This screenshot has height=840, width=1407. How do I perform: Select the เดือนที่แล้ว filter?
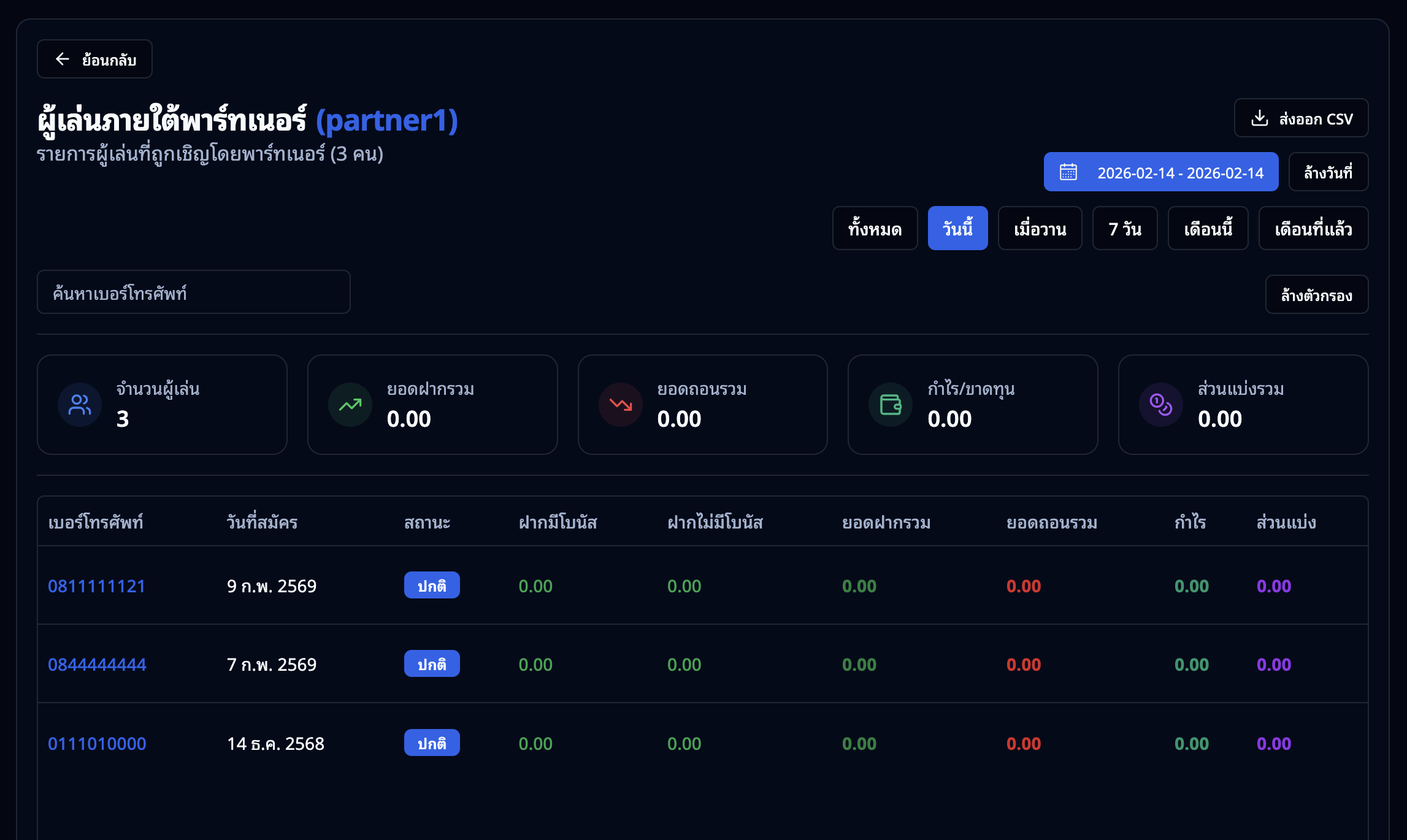click(x=1313, y=229)
